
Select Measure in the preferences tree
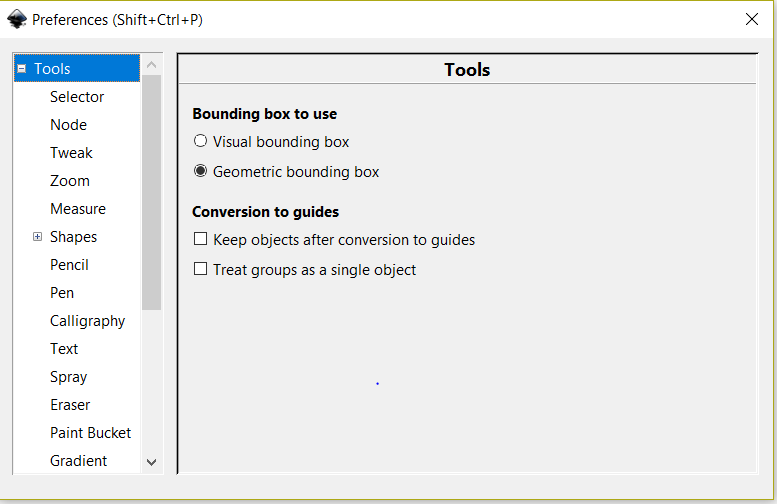coord(78,209)
